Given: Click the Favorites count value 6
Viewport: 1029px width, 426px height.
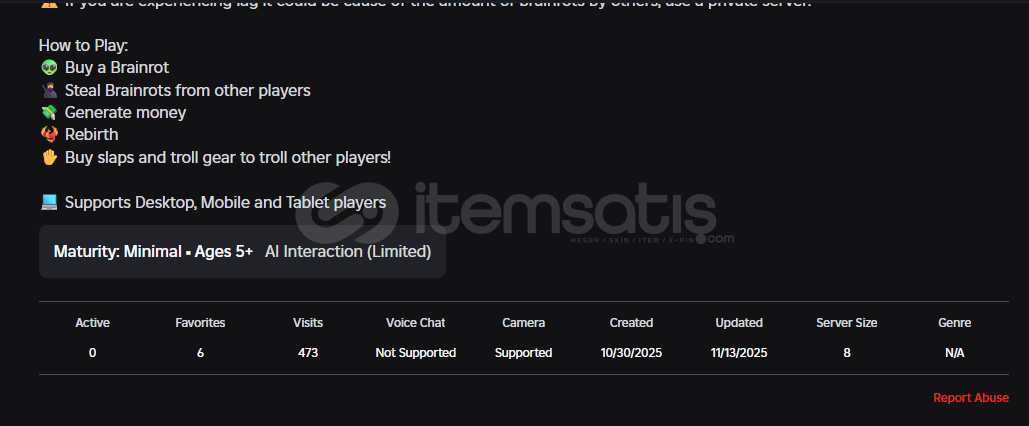Looking at the screenshot, I should click(200, 353).
